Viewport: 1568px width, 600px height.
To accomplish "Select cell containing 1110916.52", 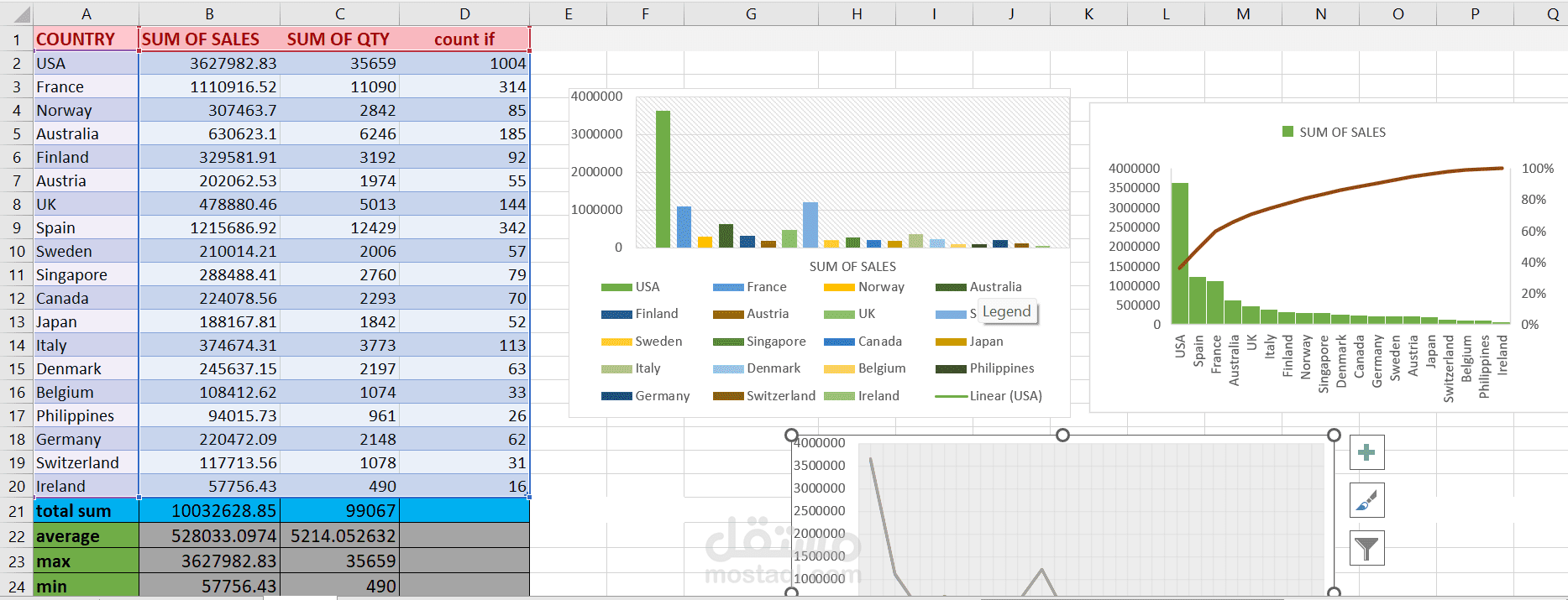I will click(x=209, y=86).
